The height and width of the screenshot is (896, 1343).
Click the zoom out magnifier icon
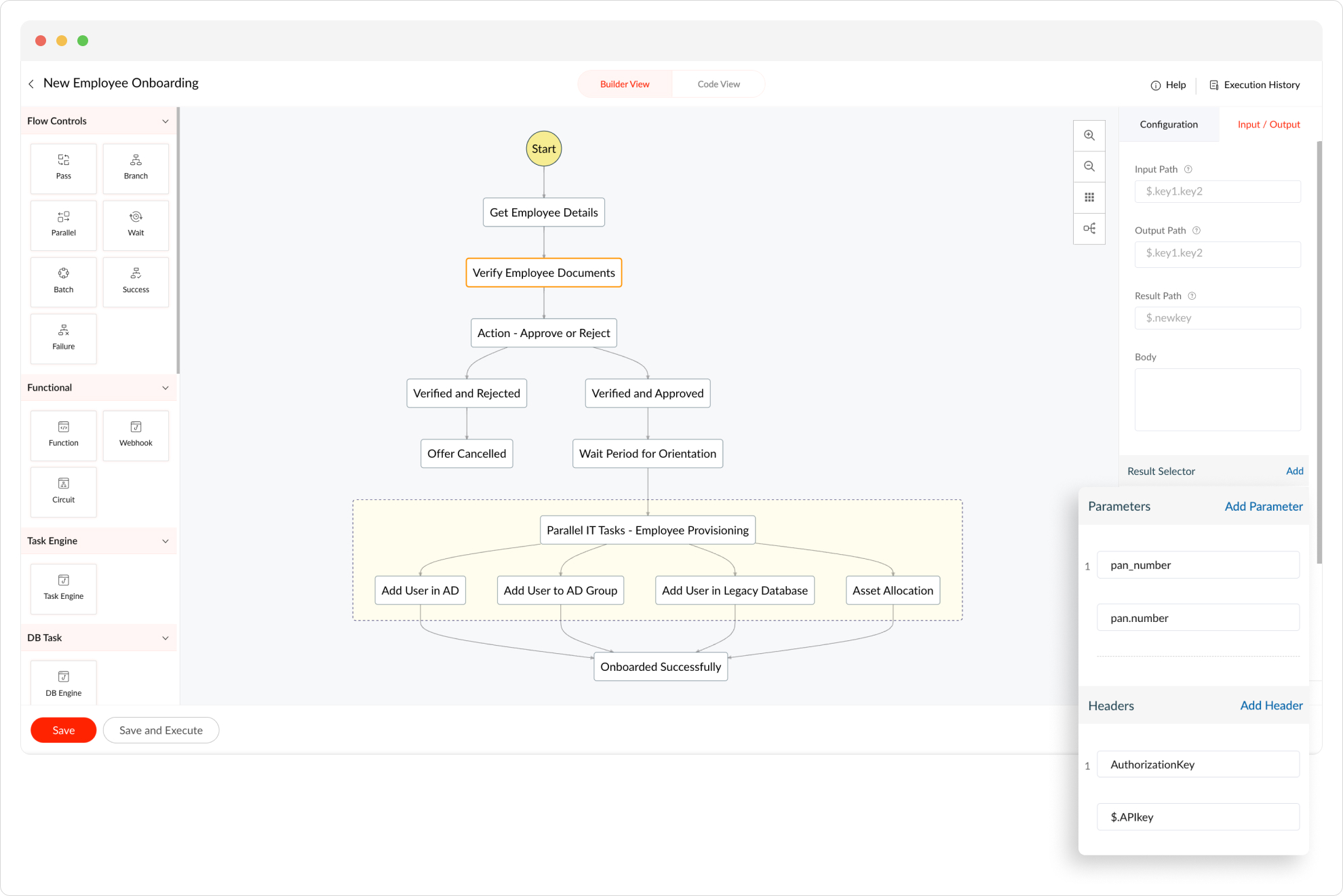coord(1089,167)
